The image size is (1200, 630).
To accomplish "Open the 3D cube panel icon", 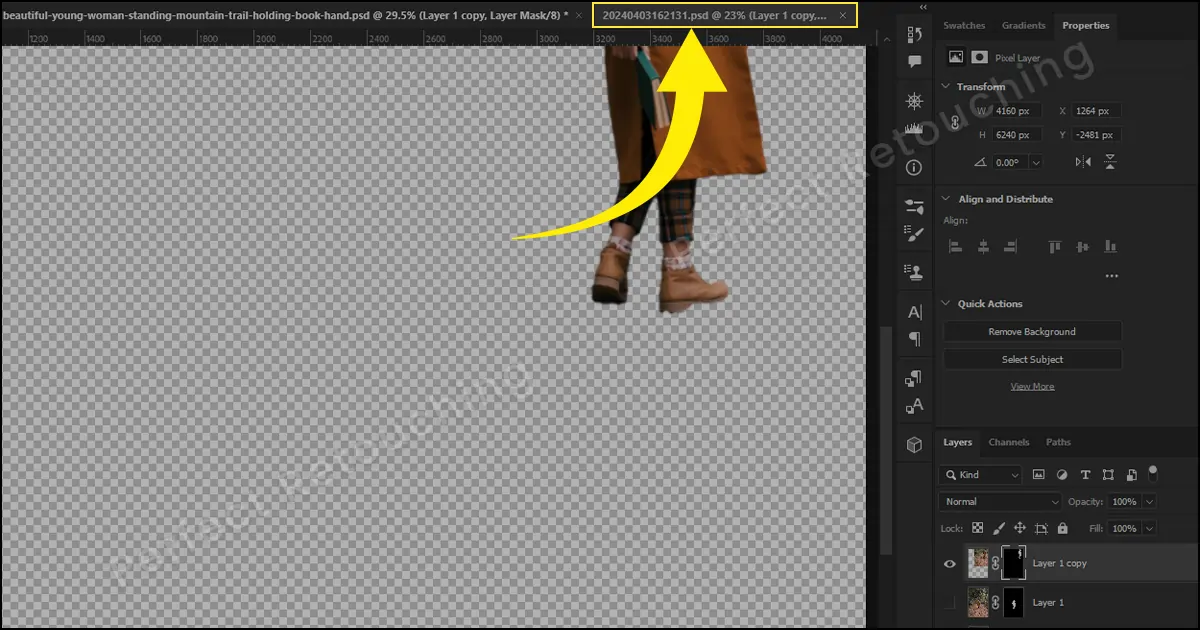I will point(914,445).
